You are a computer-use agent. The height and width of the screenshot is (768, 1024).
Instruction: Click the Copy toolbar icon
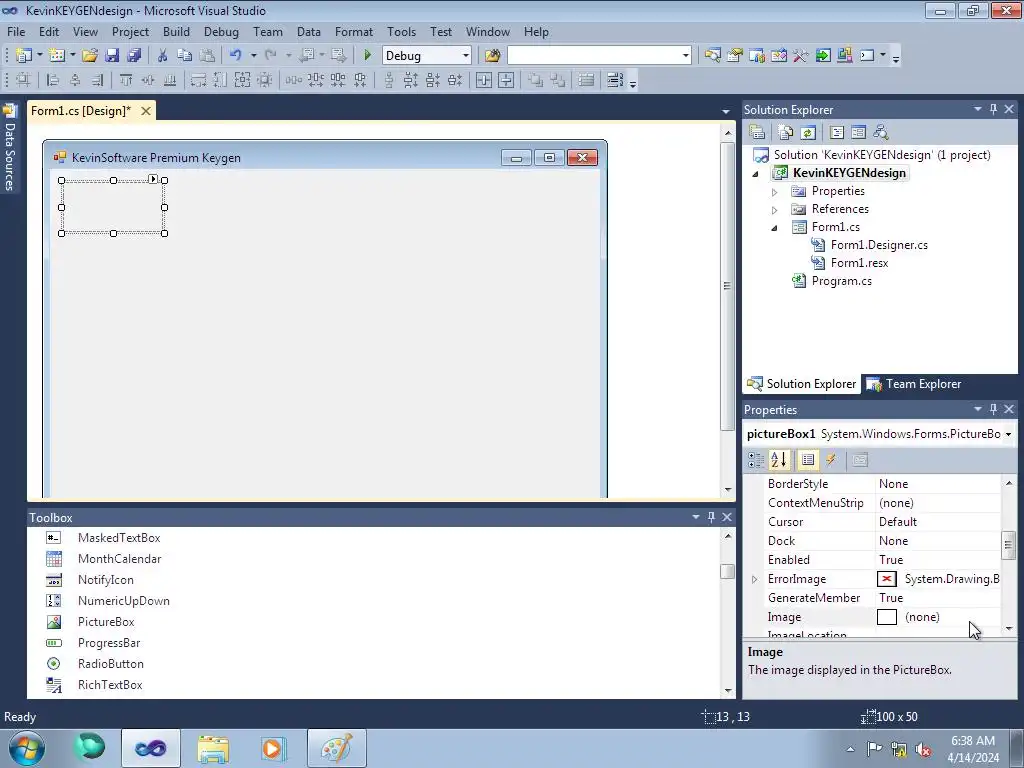(185, 56)
